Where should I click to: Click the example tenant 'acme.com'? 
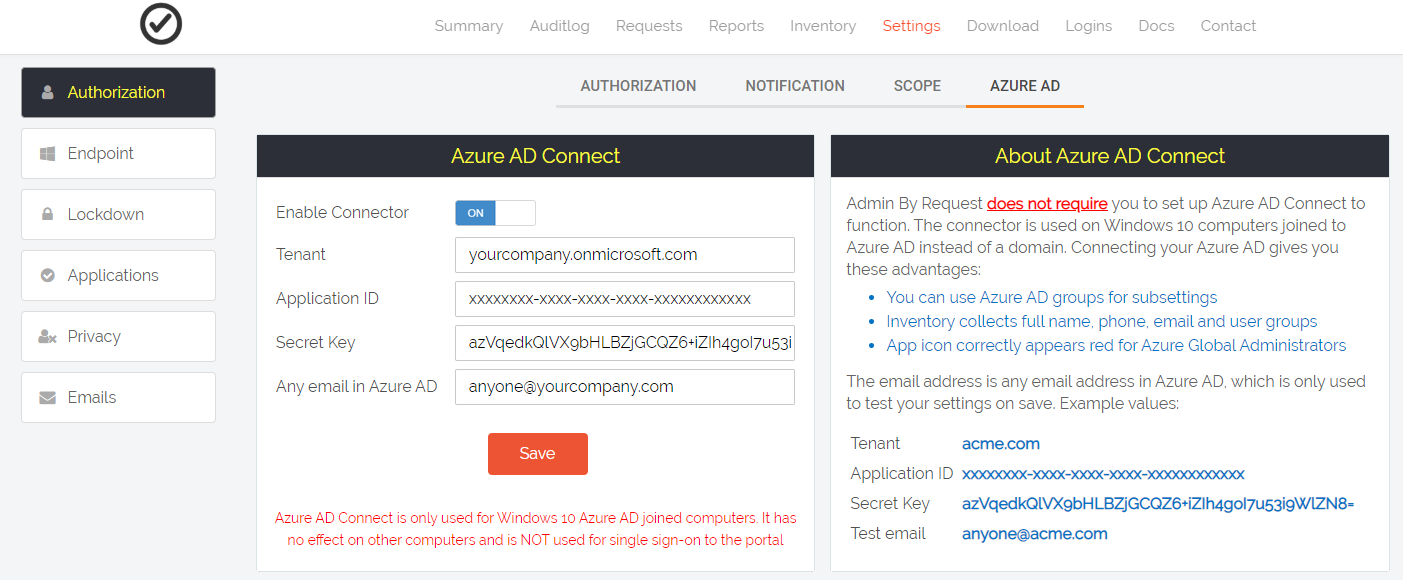(x=1001, y=444)
